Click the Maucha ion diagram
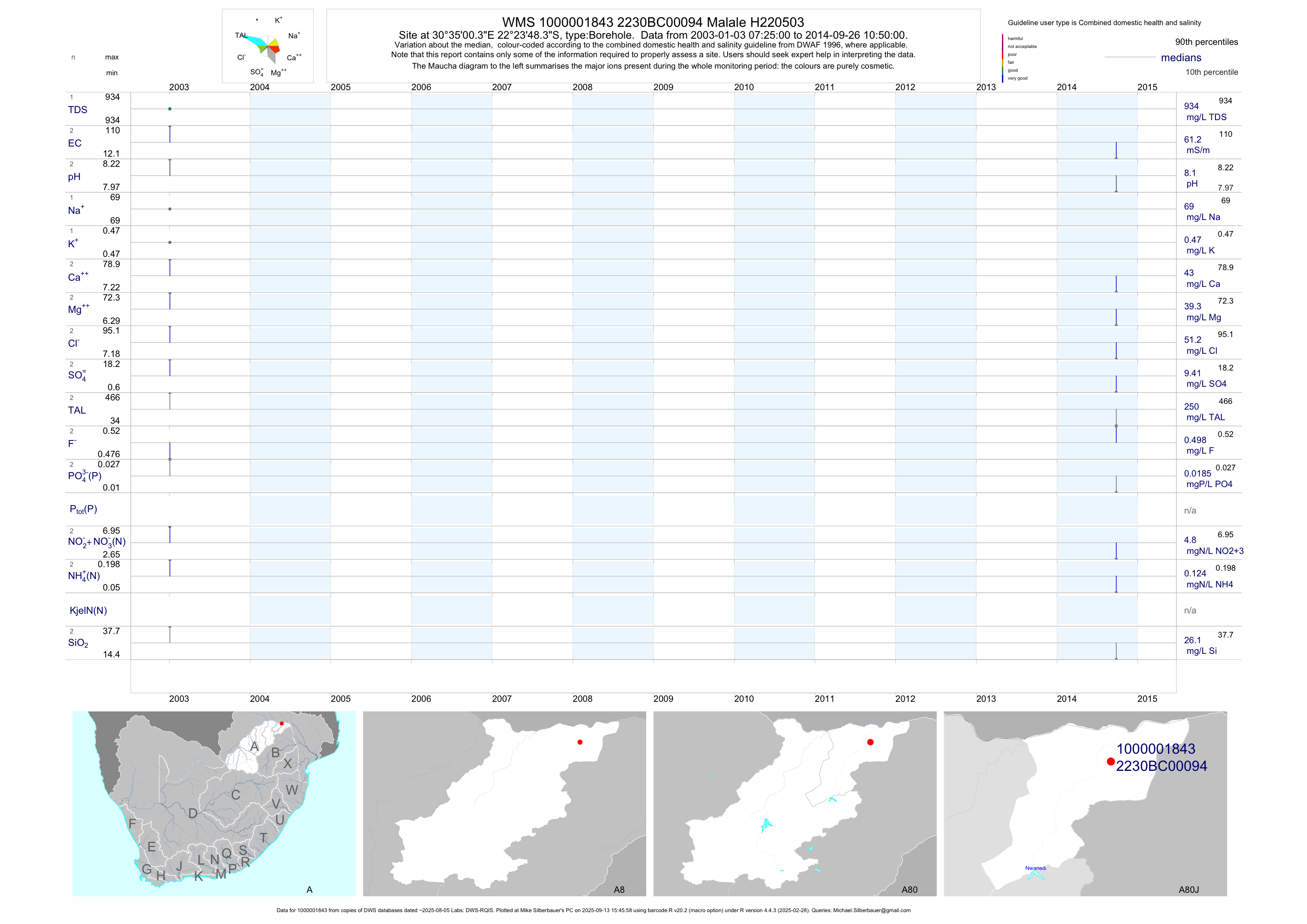This screenshot has width=1307, height=924. point(268,47)
